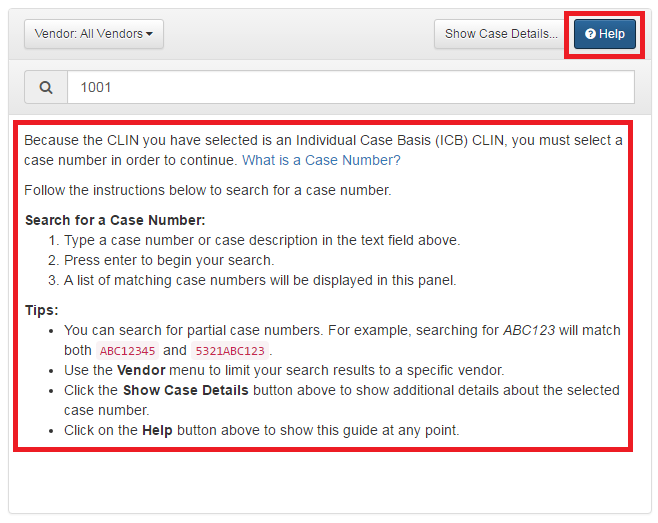The height and width of the screenshot is (523, 658).
Task: Open the Help guide button
Action: (605, 34)
